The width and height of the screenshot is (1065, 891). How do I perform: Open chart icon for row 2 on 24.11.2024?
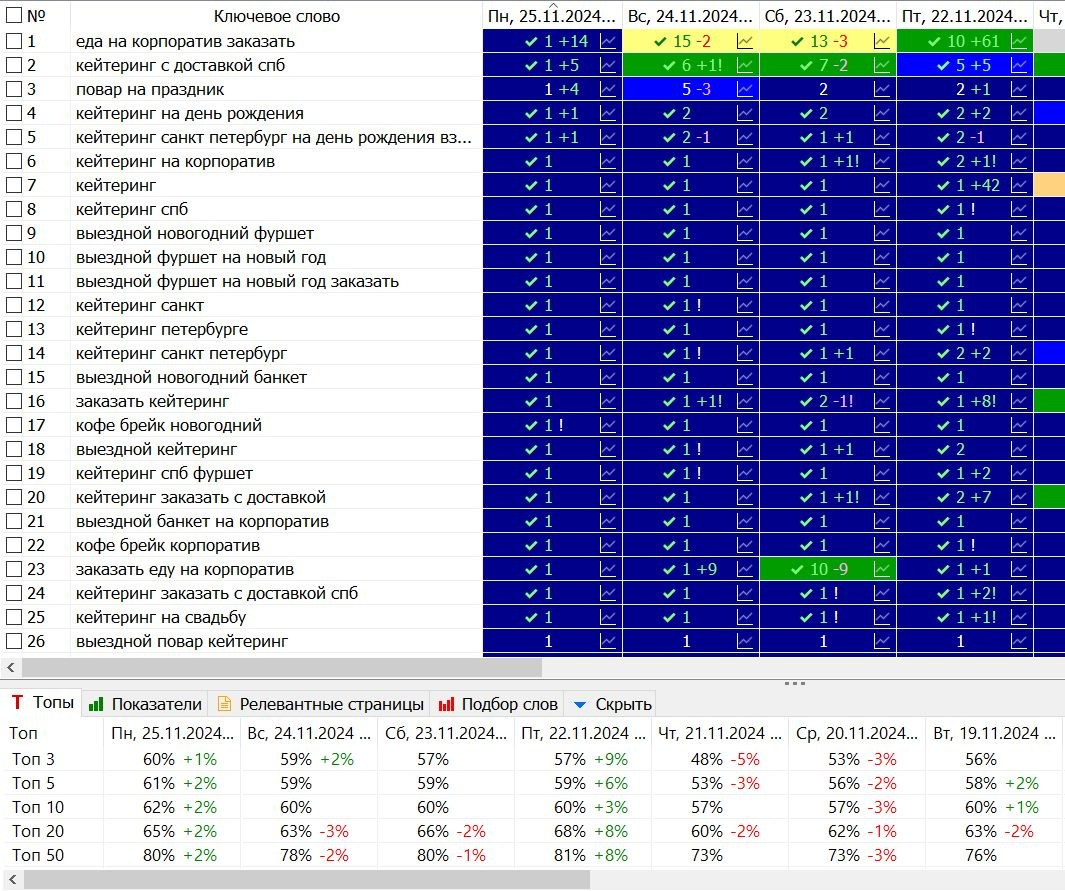[745, 65]
